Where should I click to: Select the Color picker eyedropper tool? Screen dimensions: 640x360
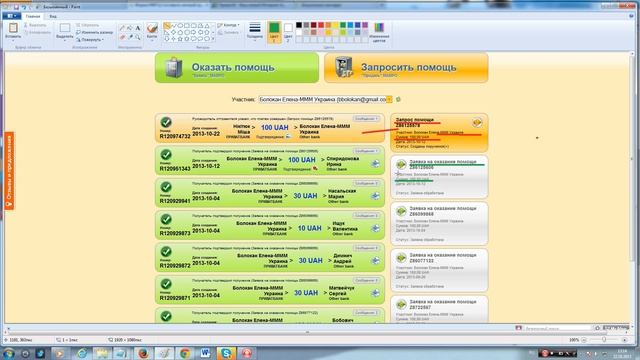(x=130, y=37)
